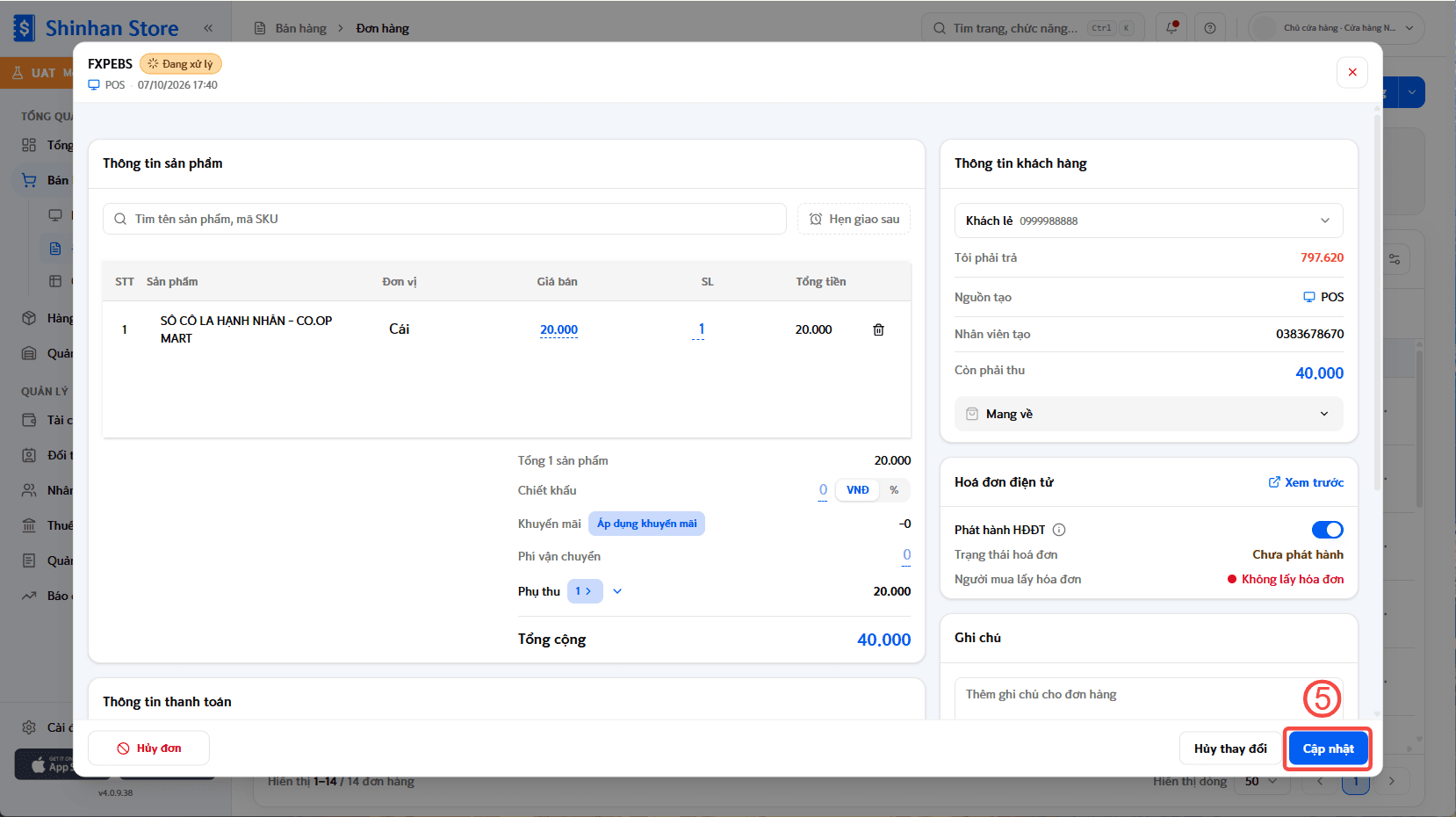1456x817 pixels.
Task: Click the global search box in top bar
Action: click(1033, 28)
